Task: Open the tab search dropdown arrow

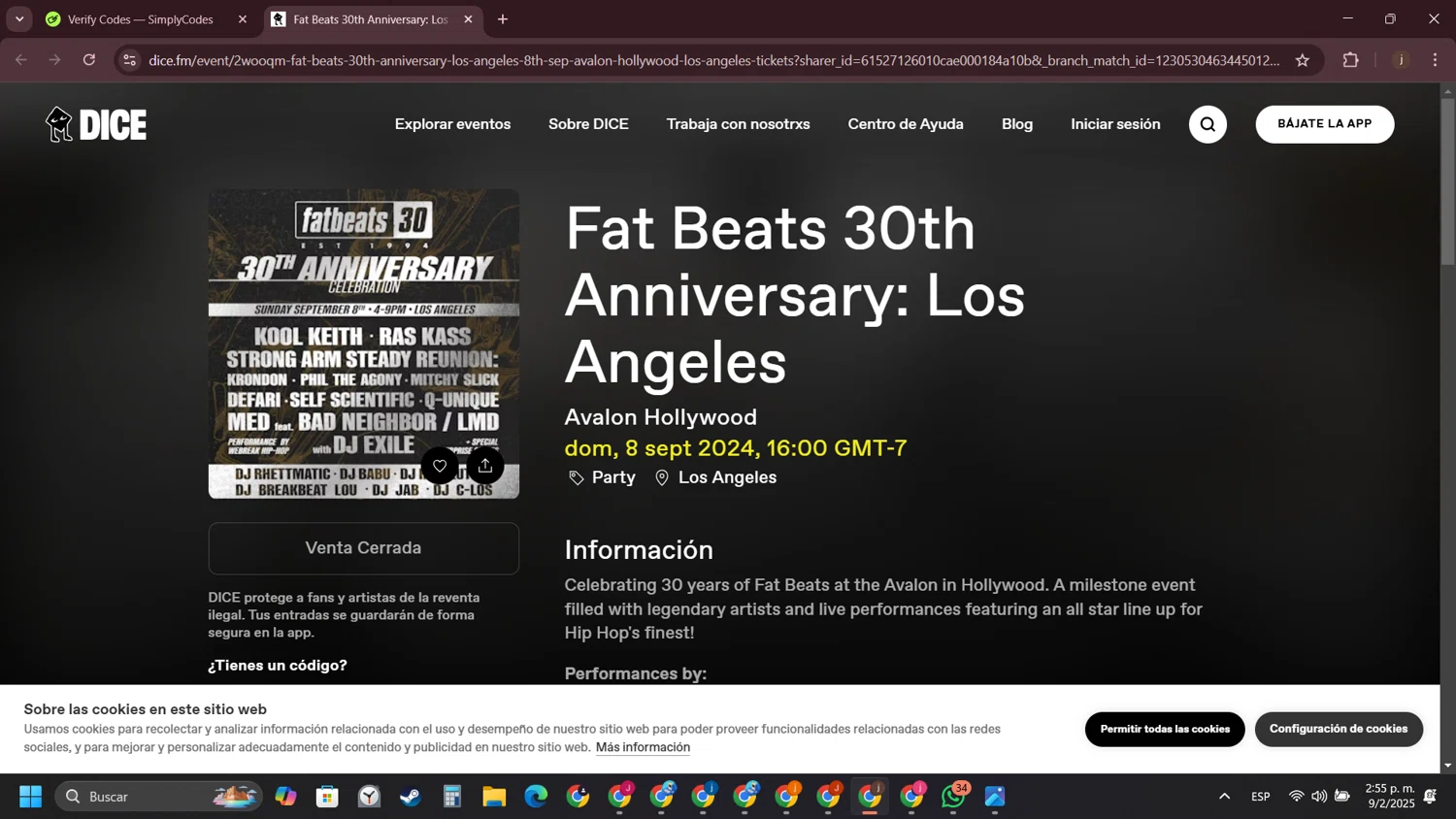Action: pos(19,19)
